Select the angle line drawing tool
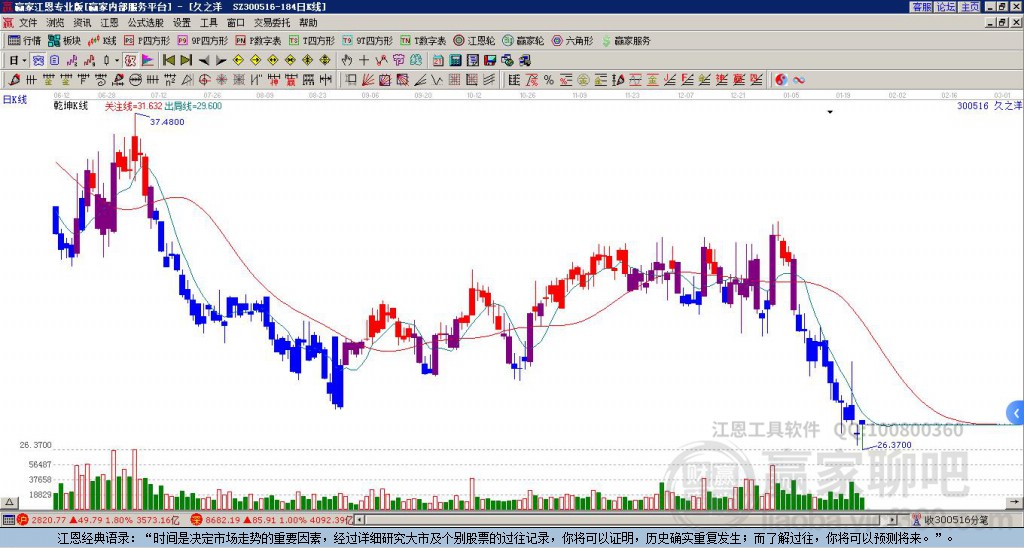The width and height of the screenshot is (1024, 548). 419,80
